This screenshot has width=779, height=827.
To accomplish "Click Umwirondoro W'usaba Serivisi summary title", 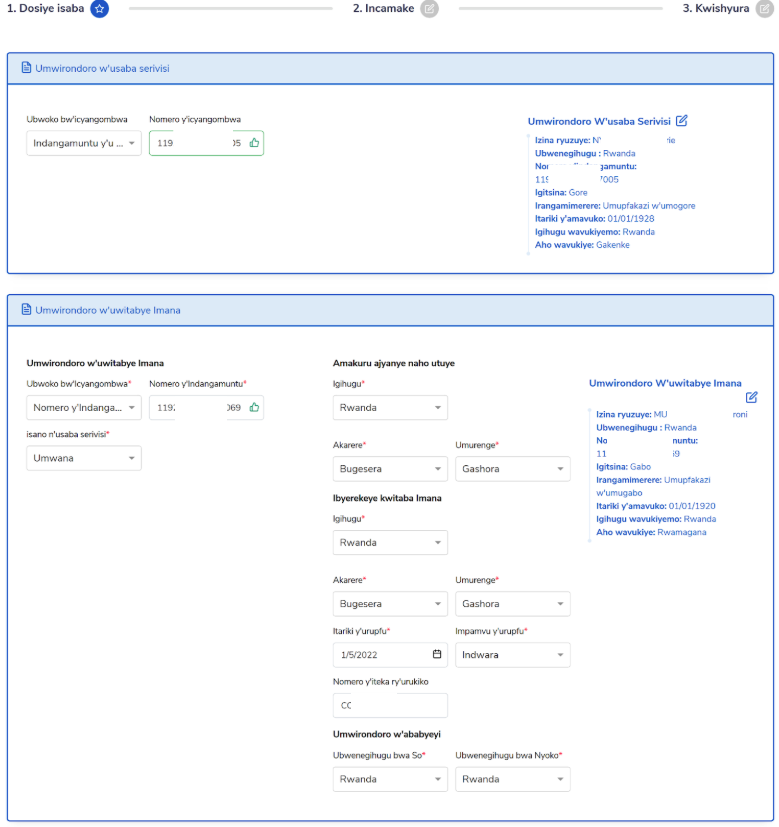I will [599, 121].
